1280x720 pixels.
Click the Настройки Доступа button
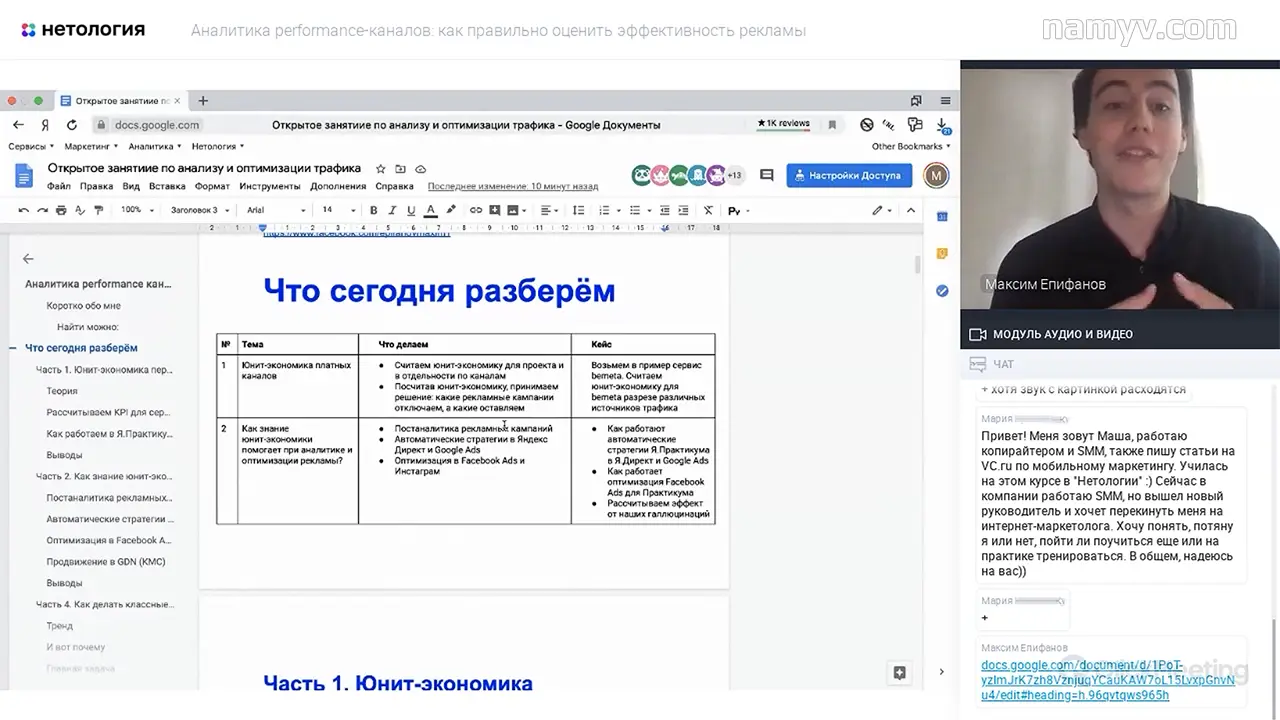849,176
